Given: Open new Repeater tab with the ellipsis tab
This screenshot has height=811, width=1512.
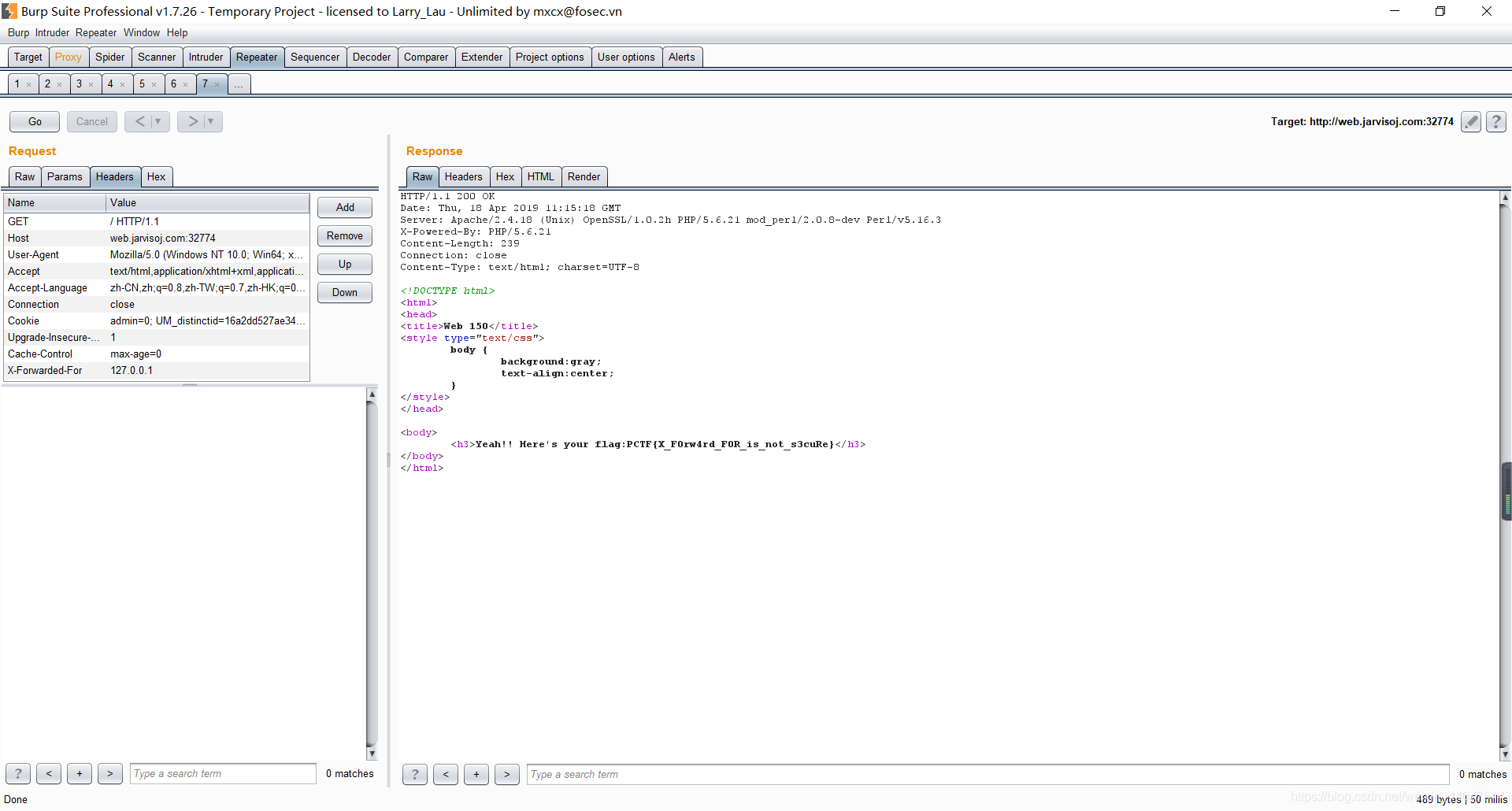Looking at the screenshot, I should [239, 84].
